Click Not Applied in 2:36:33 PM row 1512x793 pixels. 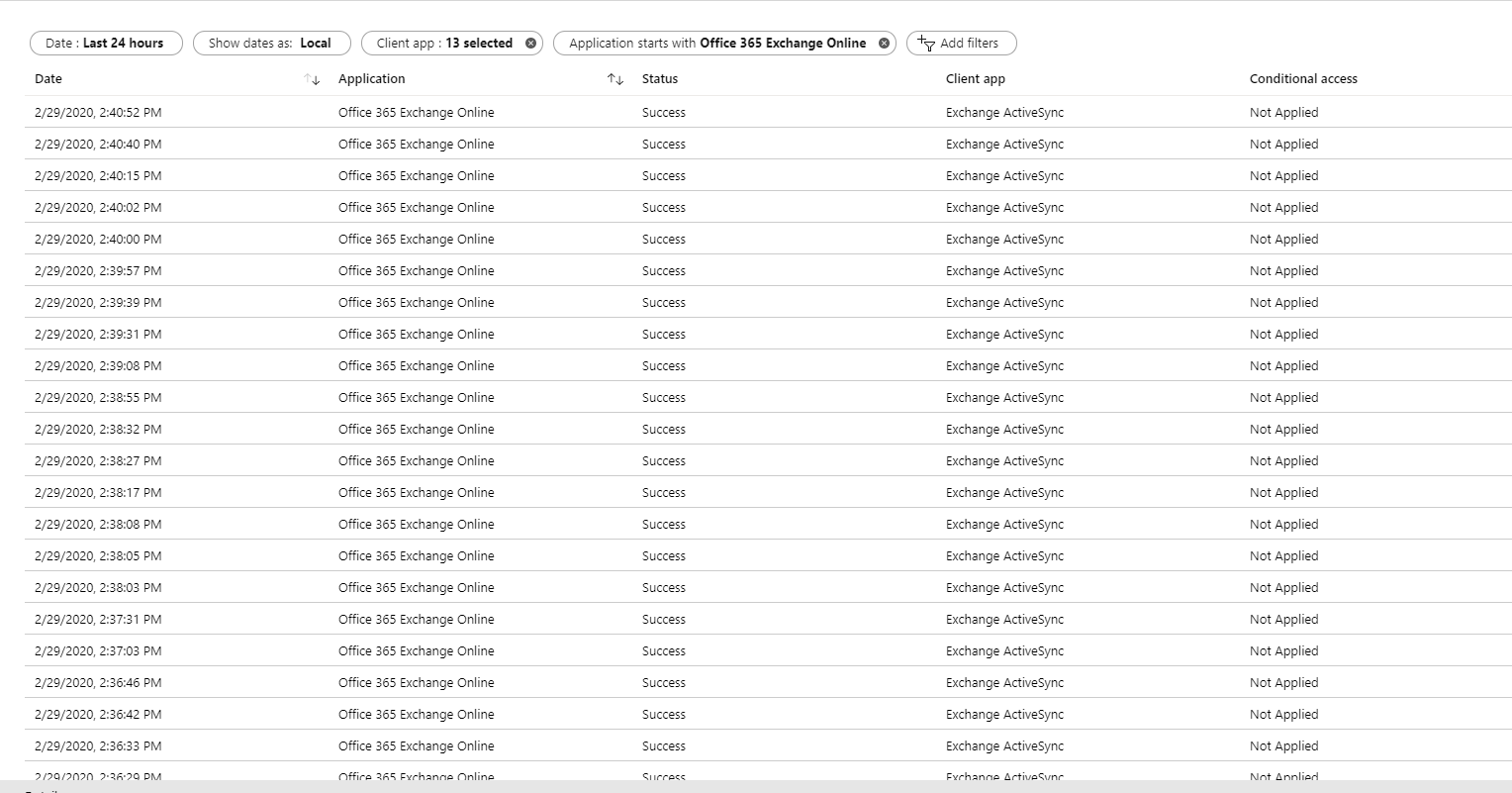click(1283, 746)
